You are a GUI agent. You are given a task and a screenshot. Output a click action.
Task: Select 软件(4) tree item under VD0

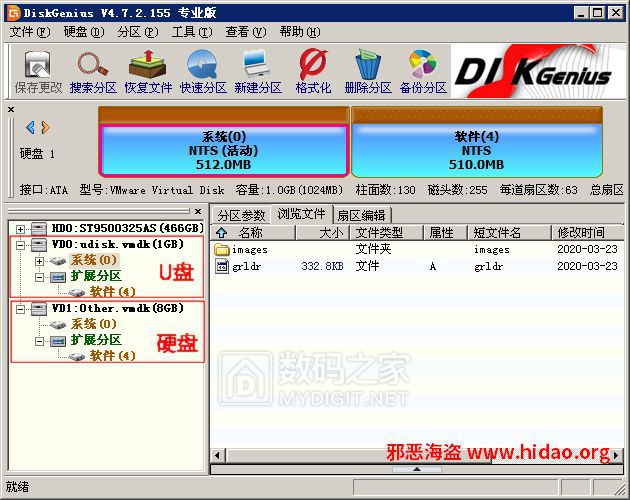pyautogui.click(x=112, y=292)
